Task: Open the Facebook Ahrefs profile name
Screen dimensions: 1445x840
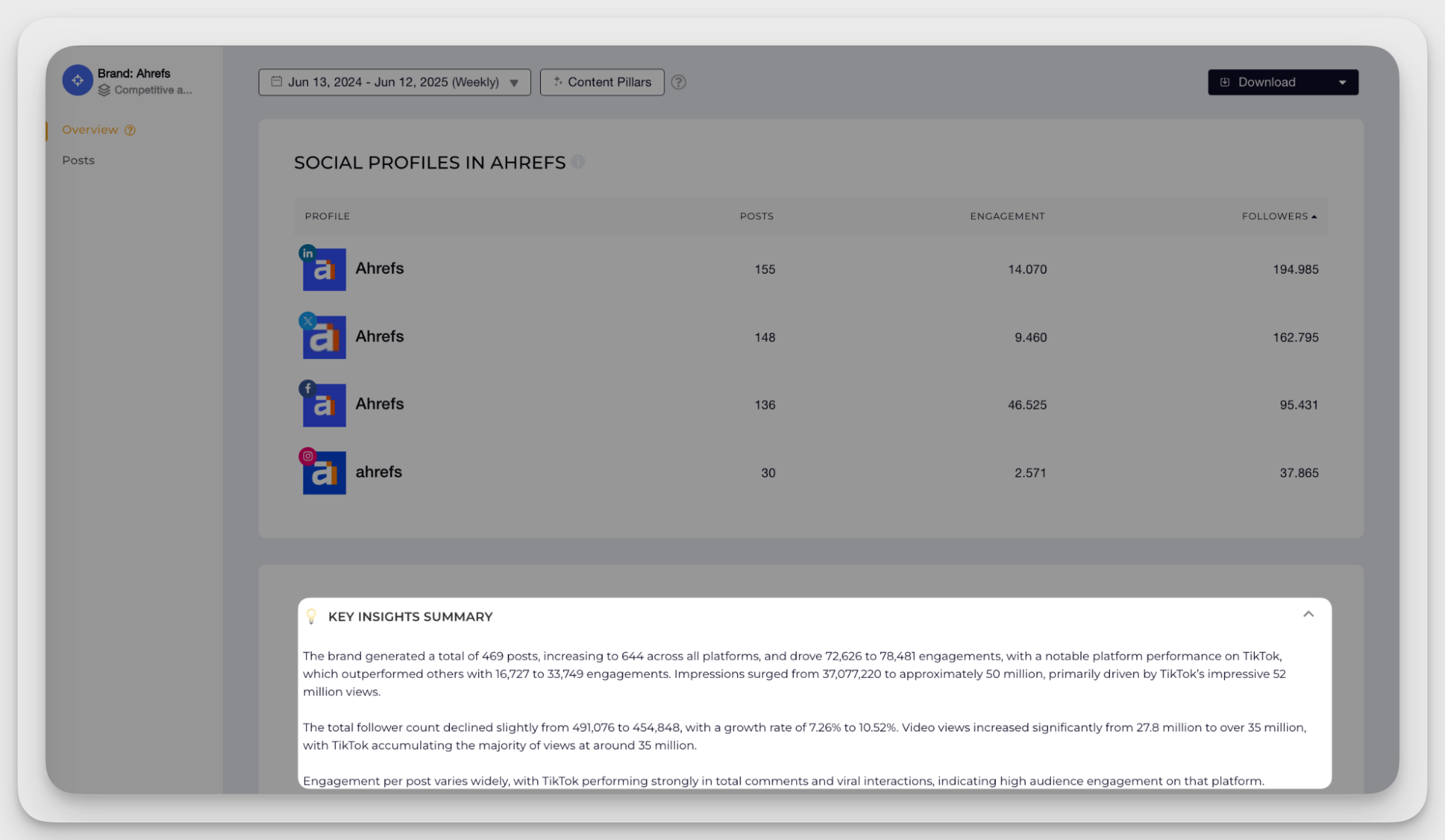Action: [379, 404]
